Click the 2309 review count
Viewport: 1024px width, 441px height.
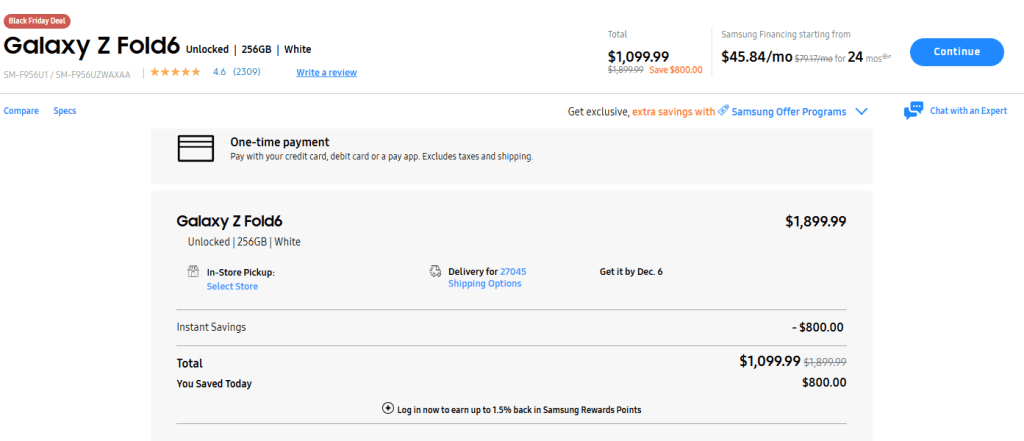tap(247, 72)
